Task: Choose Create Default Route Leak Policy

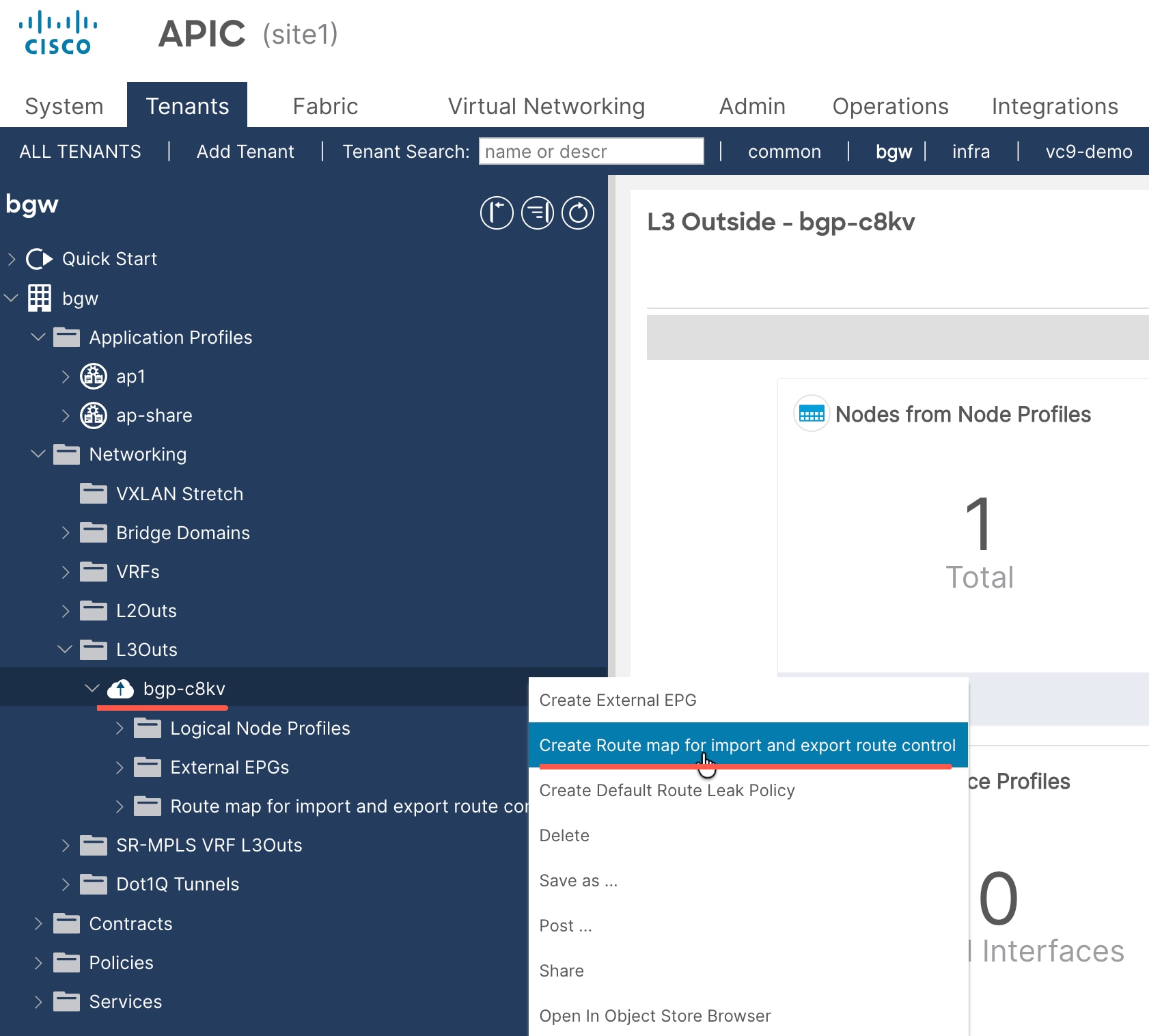Action: pos(748,790)
